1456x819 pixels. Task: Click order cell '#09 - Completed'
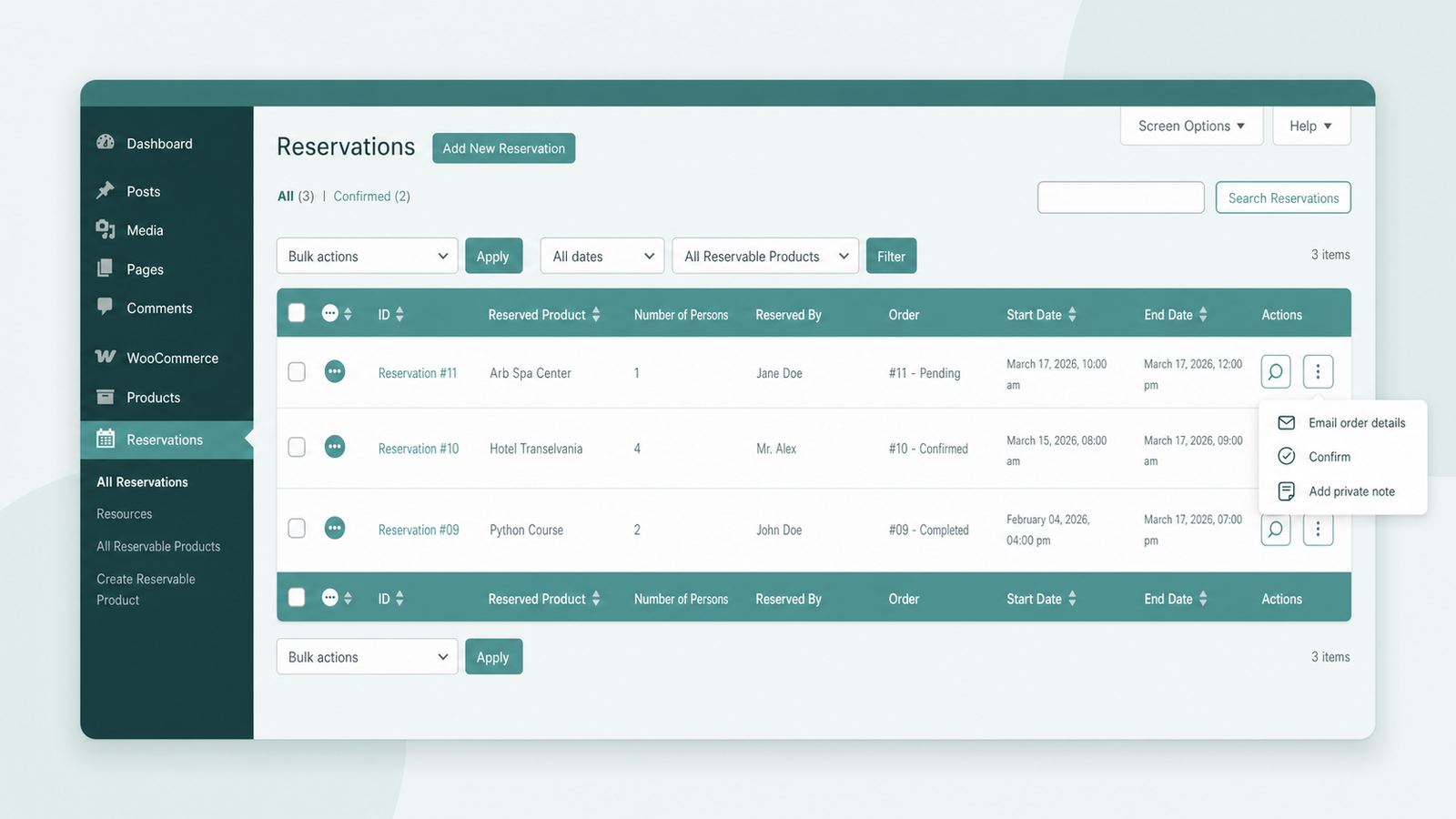[928, 529]
